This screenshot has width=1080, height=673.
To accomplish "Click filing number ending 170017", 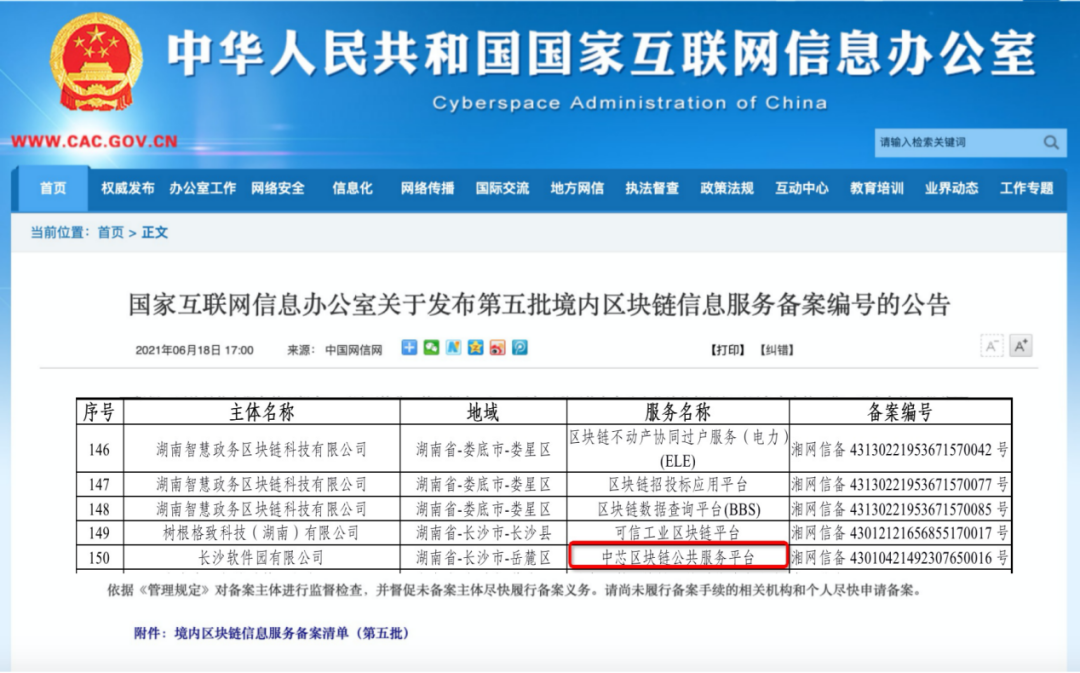I will coord(900,532).
